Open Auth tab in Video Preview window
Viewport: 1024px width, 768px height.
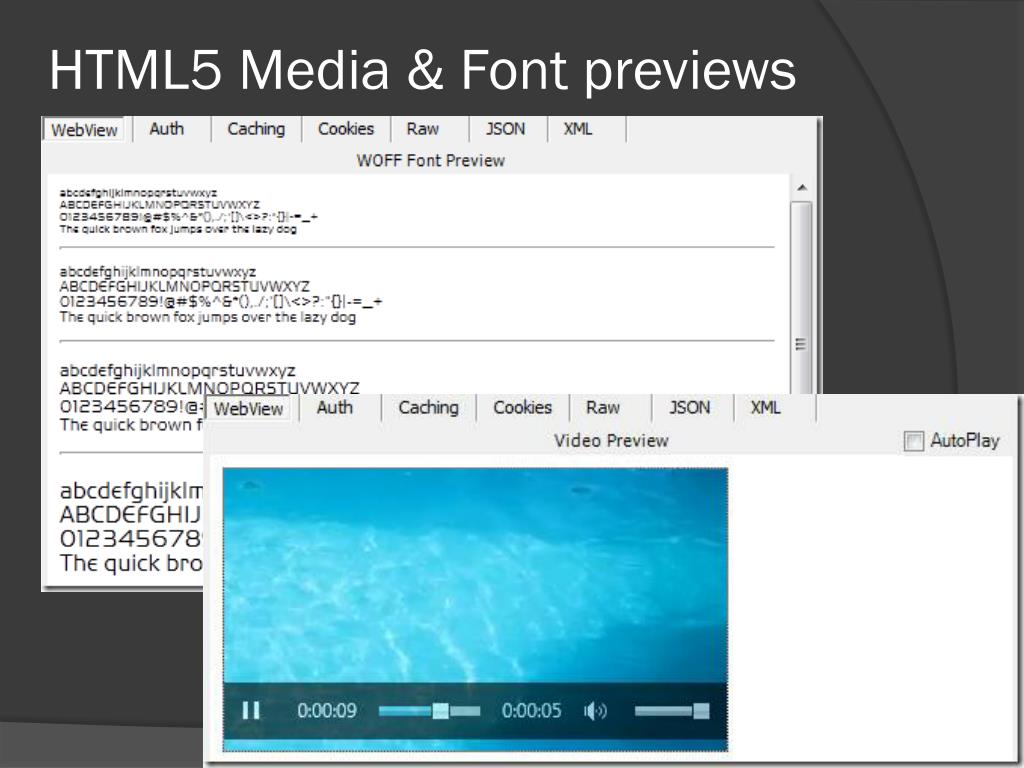(x=335, y=408)
